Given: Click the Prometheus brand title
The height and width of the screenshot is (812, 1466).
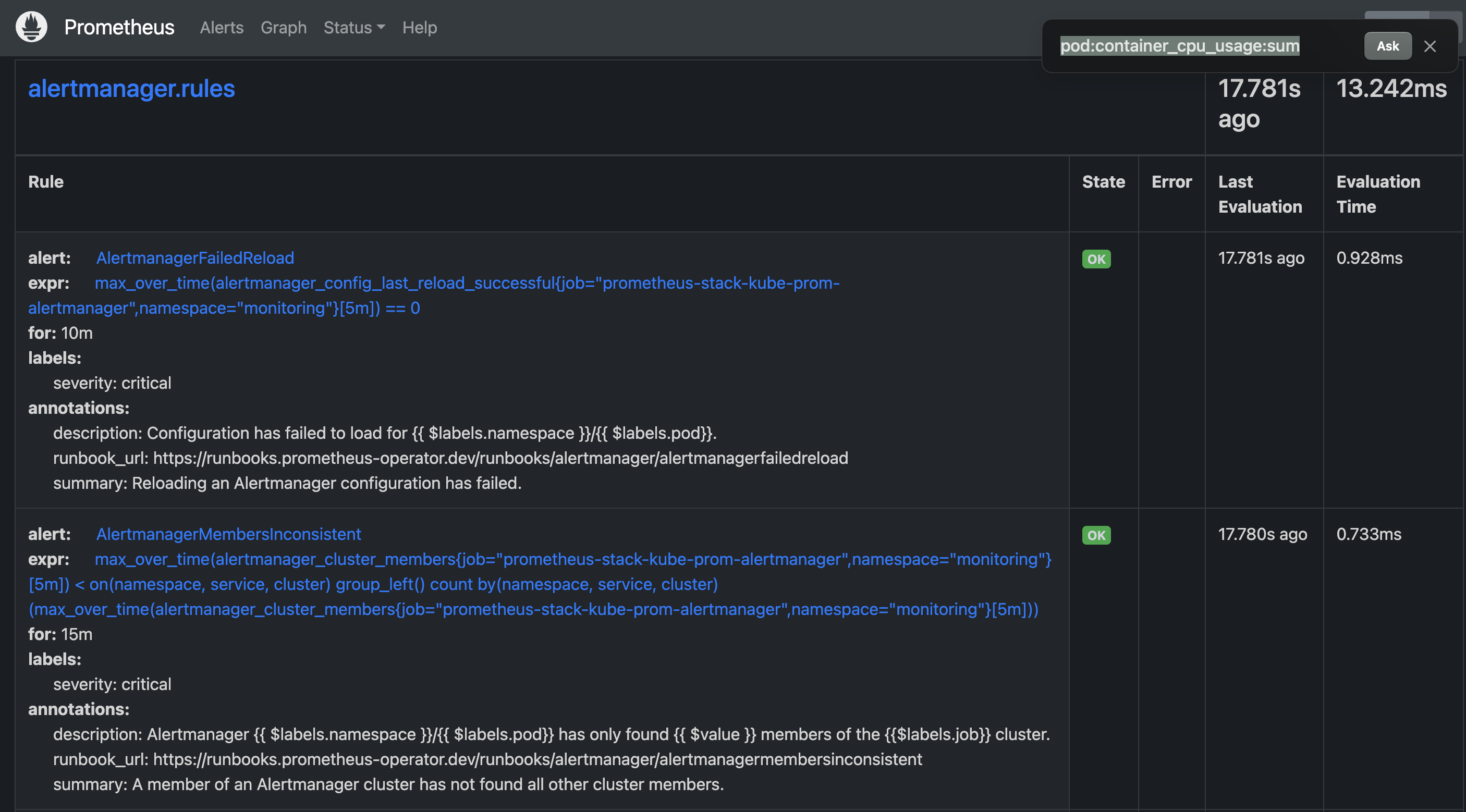Looking at the screenshot, I should point(119,27).
